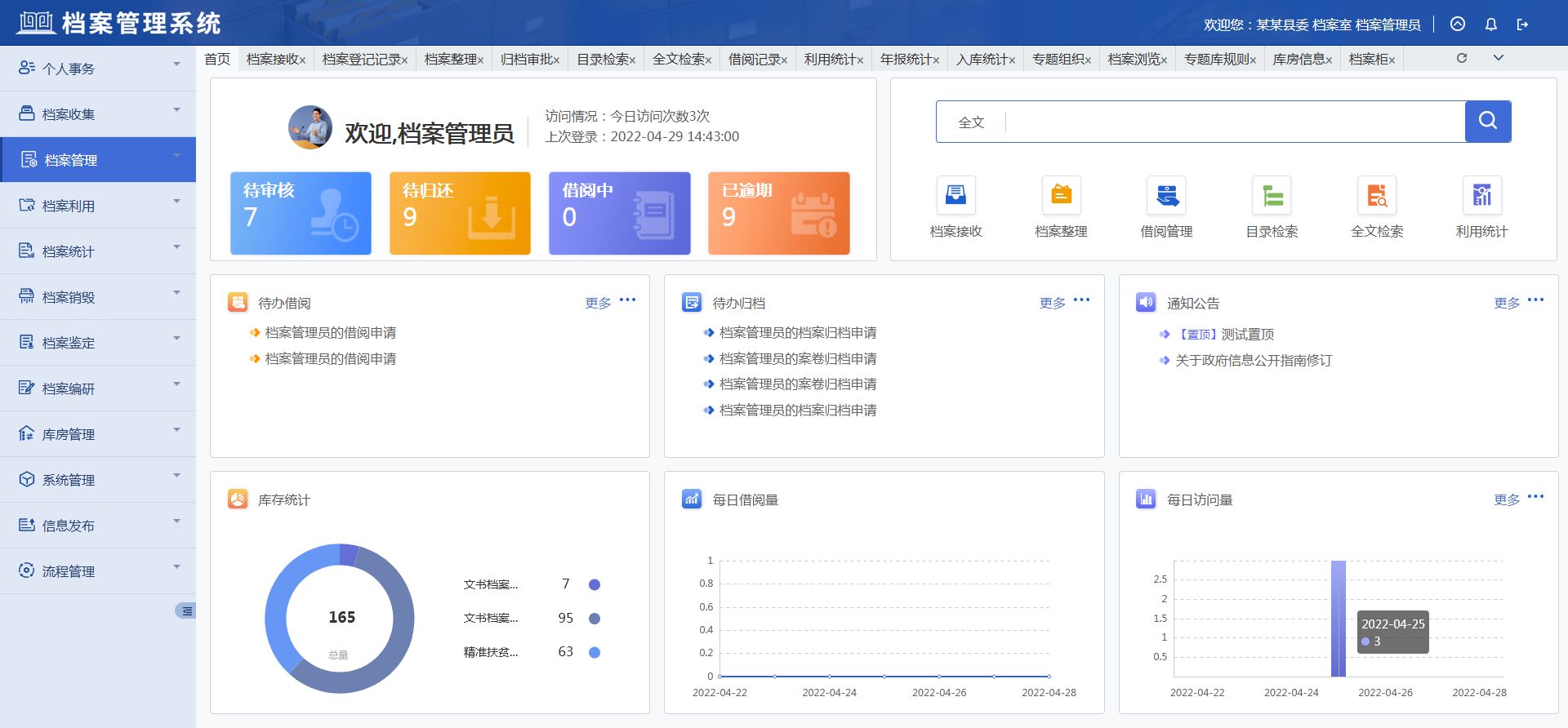Open the 利用统计 shortcut icon
The height and width of the screenshot is (728, 1568).
(x=1481, y=195)
